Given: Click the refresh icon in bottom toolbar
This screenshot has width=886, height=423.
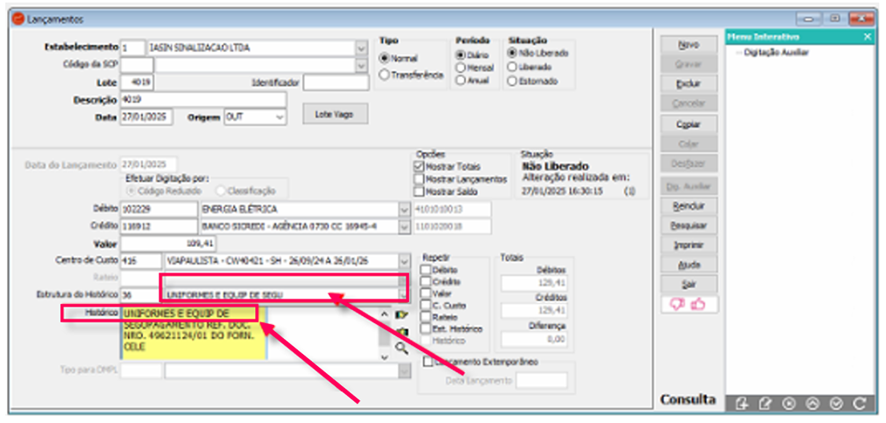Looking at the screenshot, I should pos(860,403).
